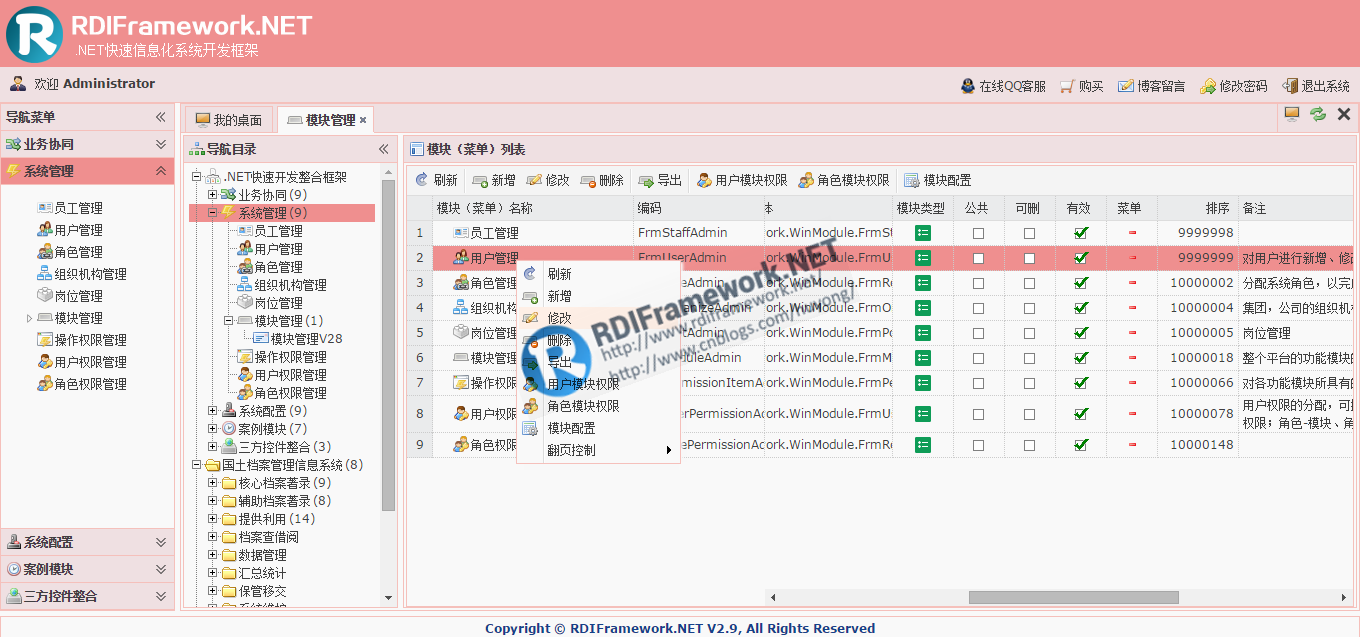
Task: Open 在线QQ客服 in the header
Action: 1003,86
